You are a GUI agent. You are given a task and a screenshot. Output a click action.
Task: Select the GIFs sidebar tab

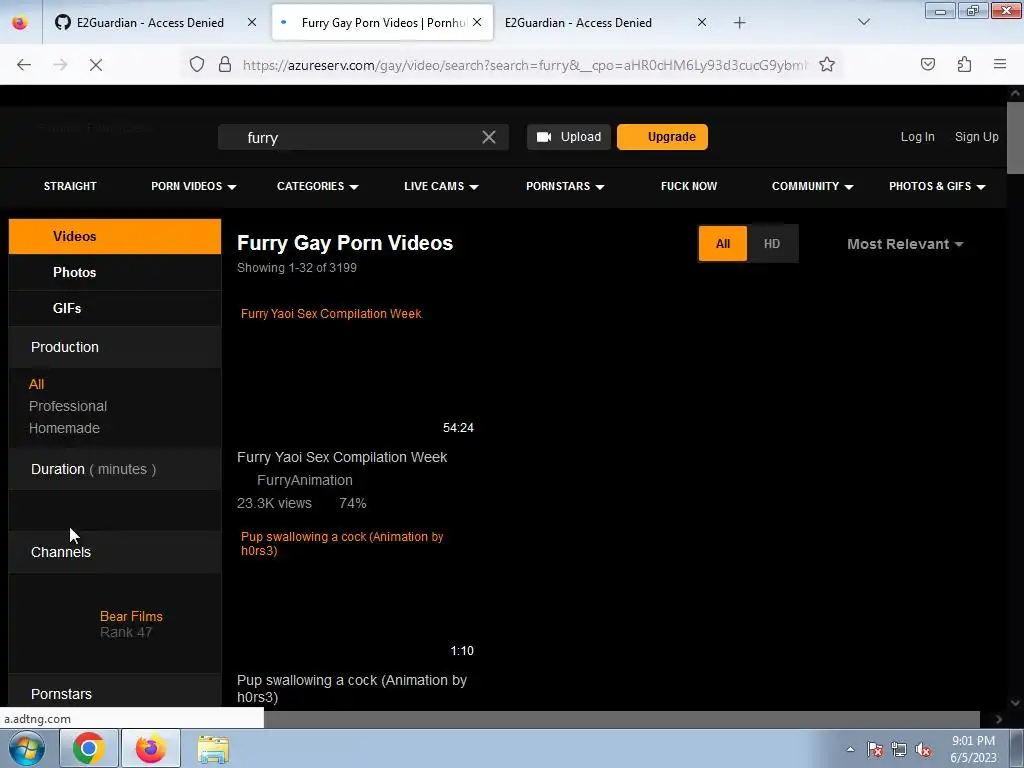pyautogui.click(x=115, y=308)
